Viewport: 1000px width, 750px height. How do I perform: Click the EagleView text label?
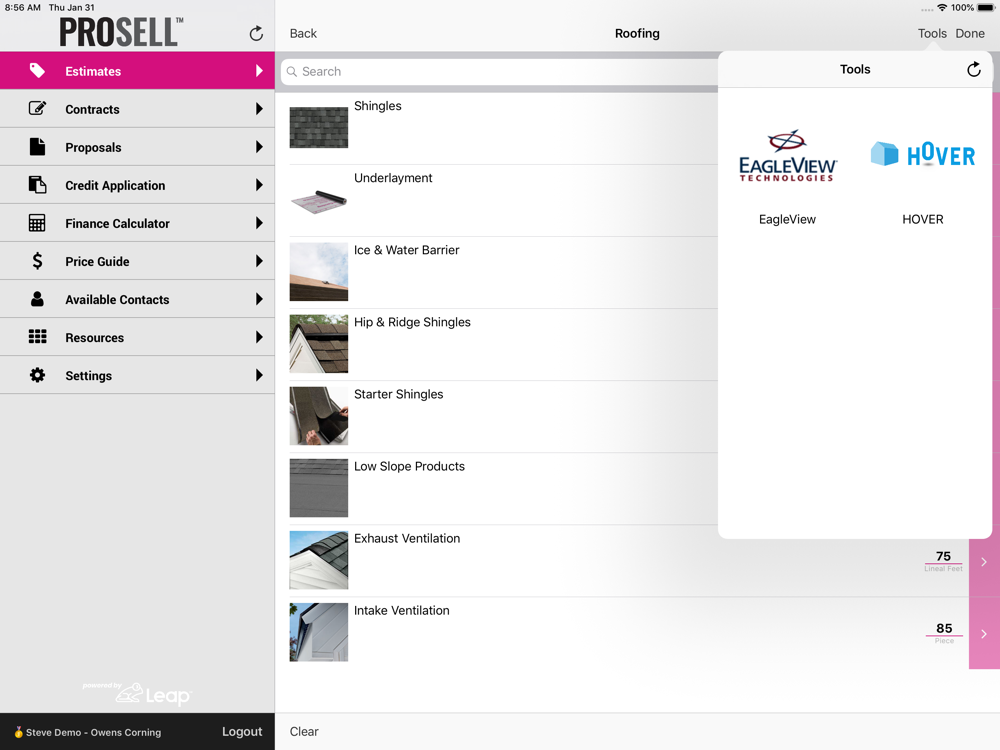tap(787, 219)
